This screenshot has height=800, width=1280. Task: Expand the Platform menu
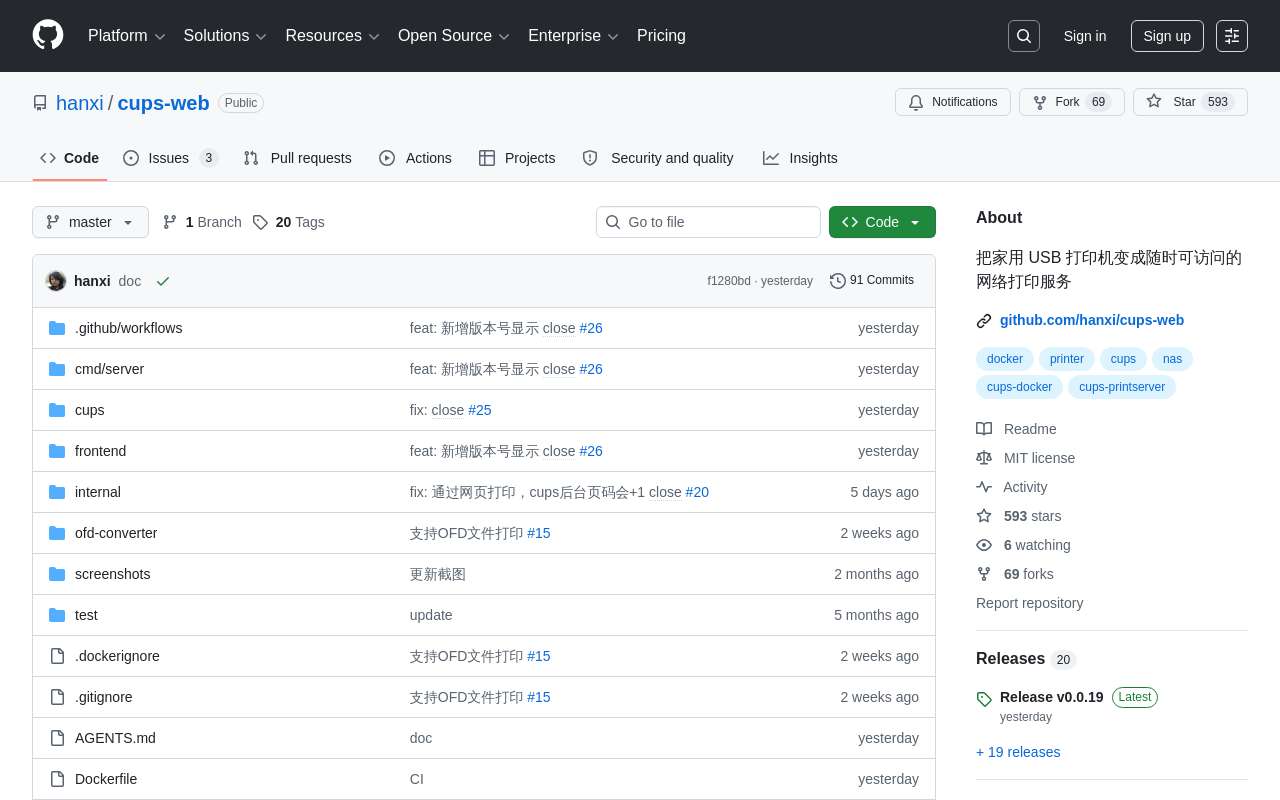(x=127, y=36)
